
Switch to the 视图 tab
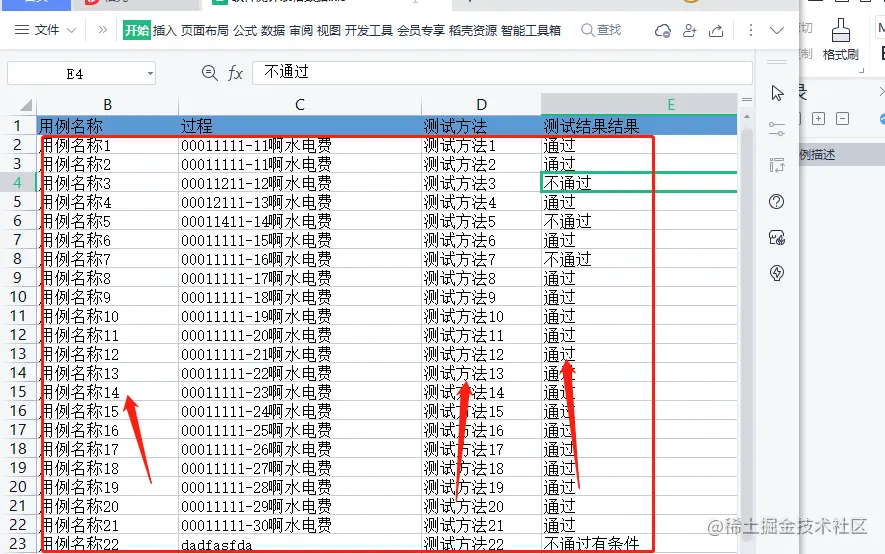[x=328, y=30]
